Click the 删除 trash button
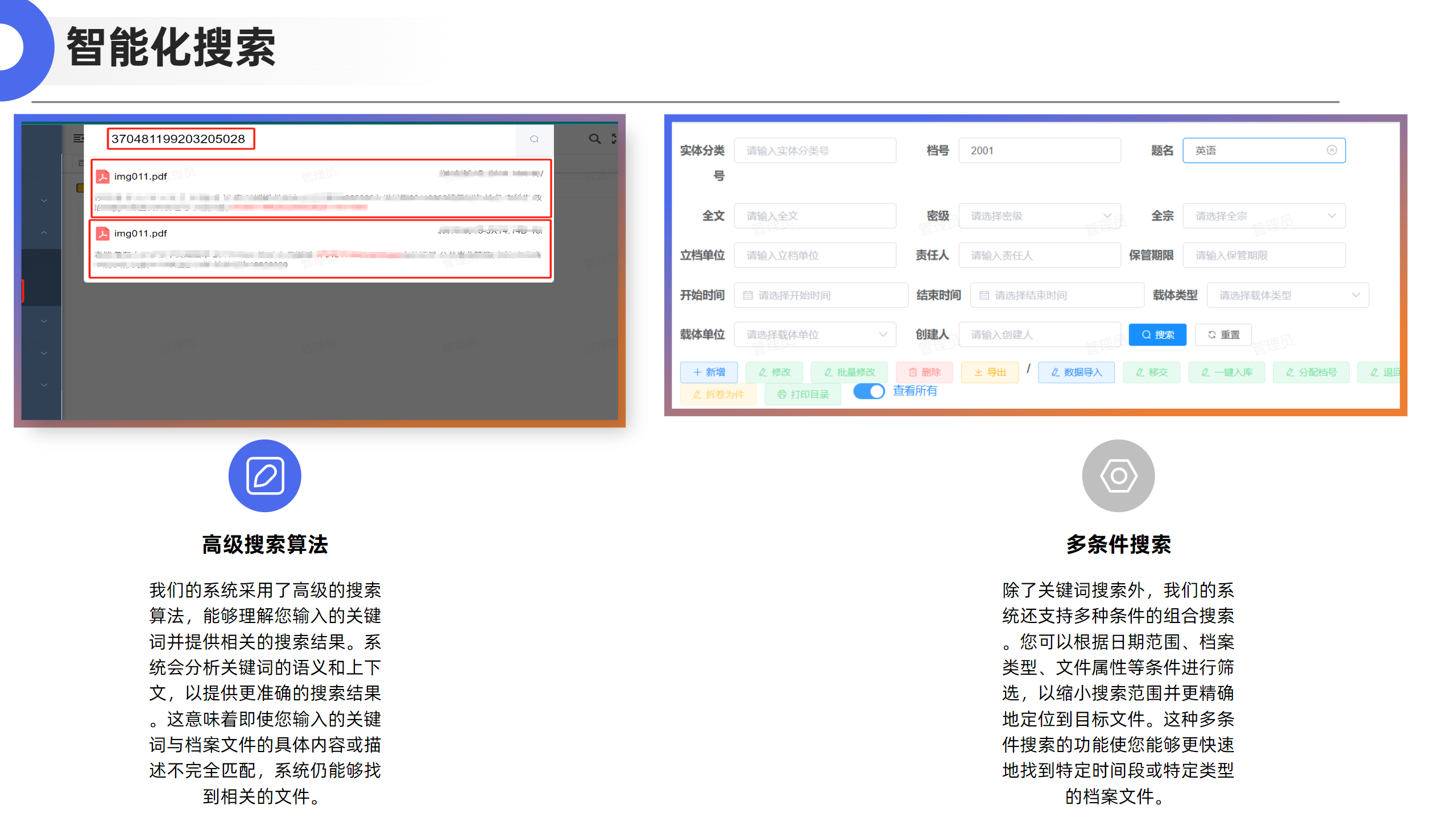The height and width of the screenshot is (818, 1456). click(x=924, y=372)
